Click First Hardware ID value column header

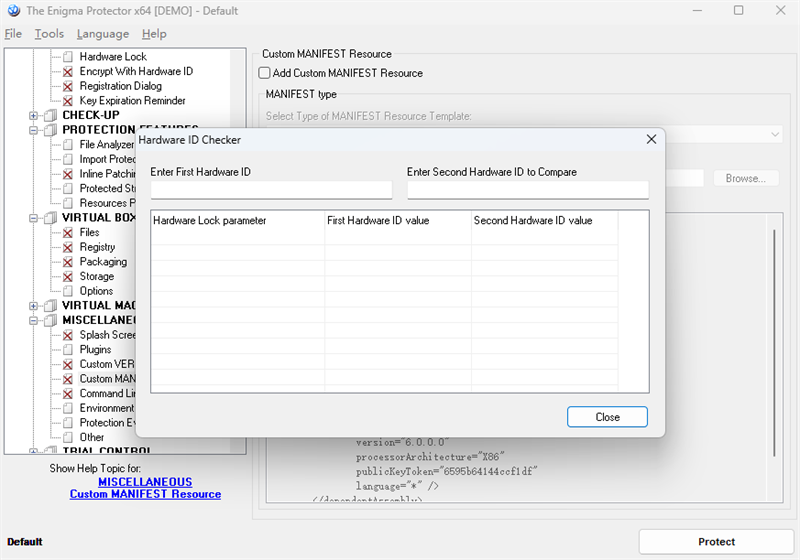click(x=398, y=220)
